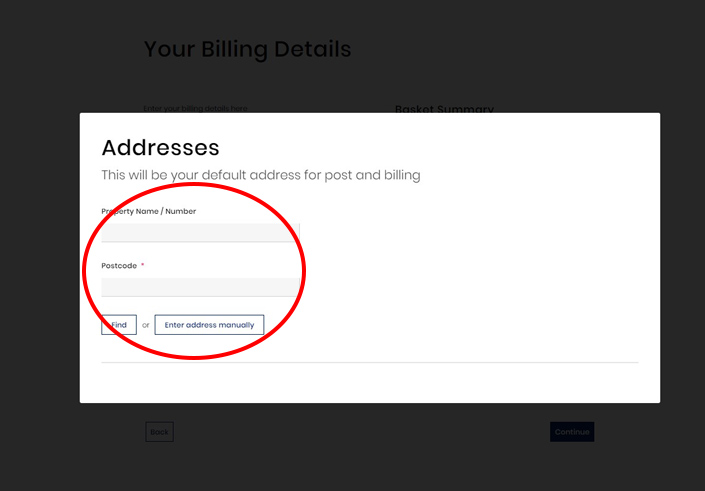The width and height of the screenshot is (705, 491).
Task: Choose Enter address manually
Action: point(209,325)
